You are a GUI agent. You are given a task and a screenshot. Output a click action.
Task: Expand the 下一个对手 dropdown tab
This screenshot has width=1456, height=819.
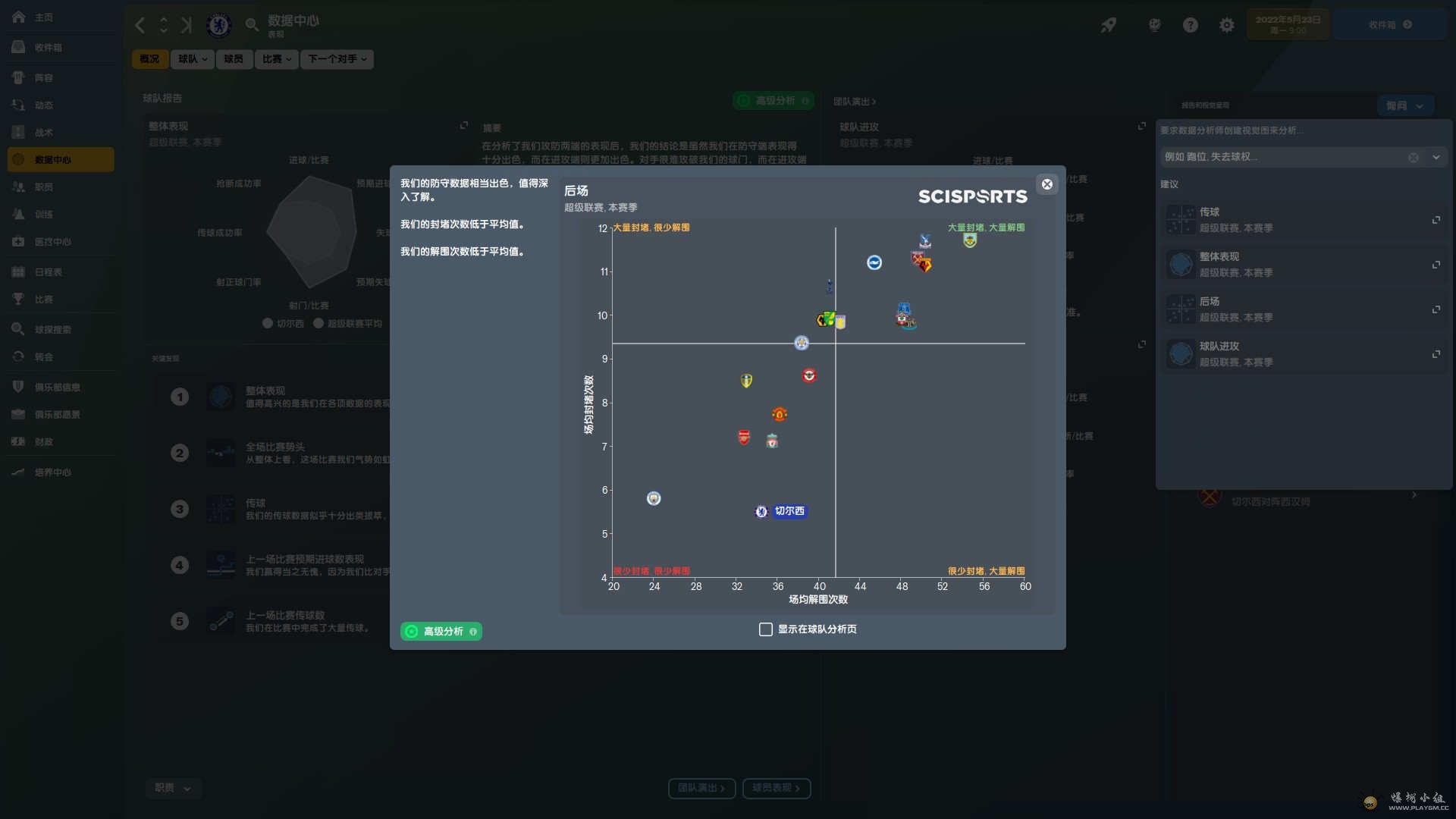[x=337, y=59]
